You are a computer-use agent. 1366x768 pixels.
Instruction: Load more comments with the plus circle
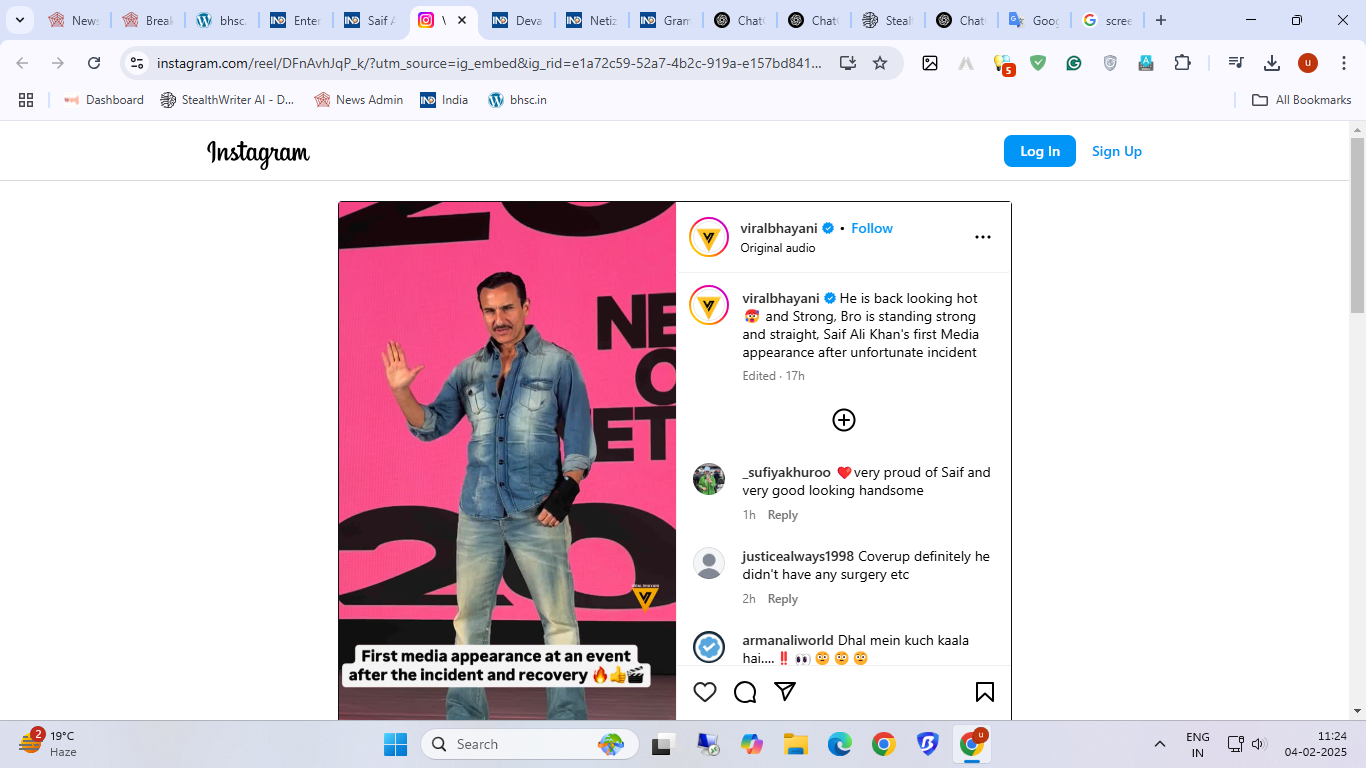[844, 420]
